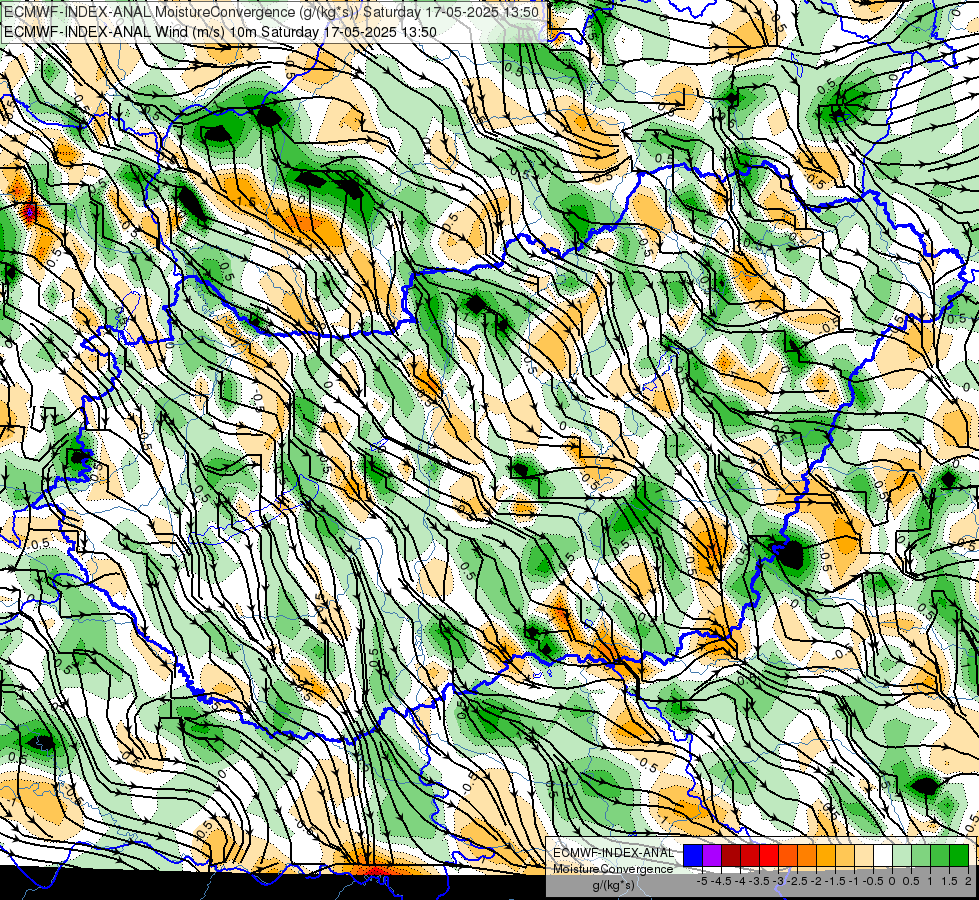Screen dimensions: 979x900
Task: Click the Wind (m/s) 10m title line
Action: [x=220, y=32]
